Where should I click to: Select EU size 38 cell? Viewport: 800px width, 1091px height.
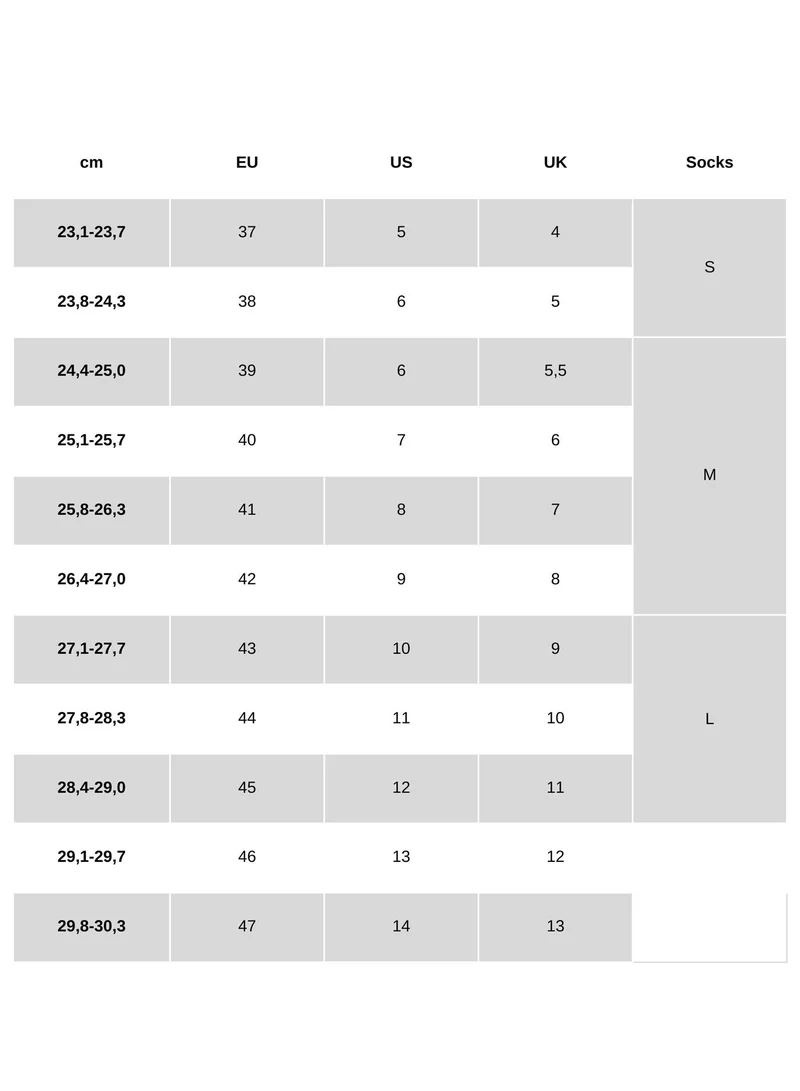247,301
